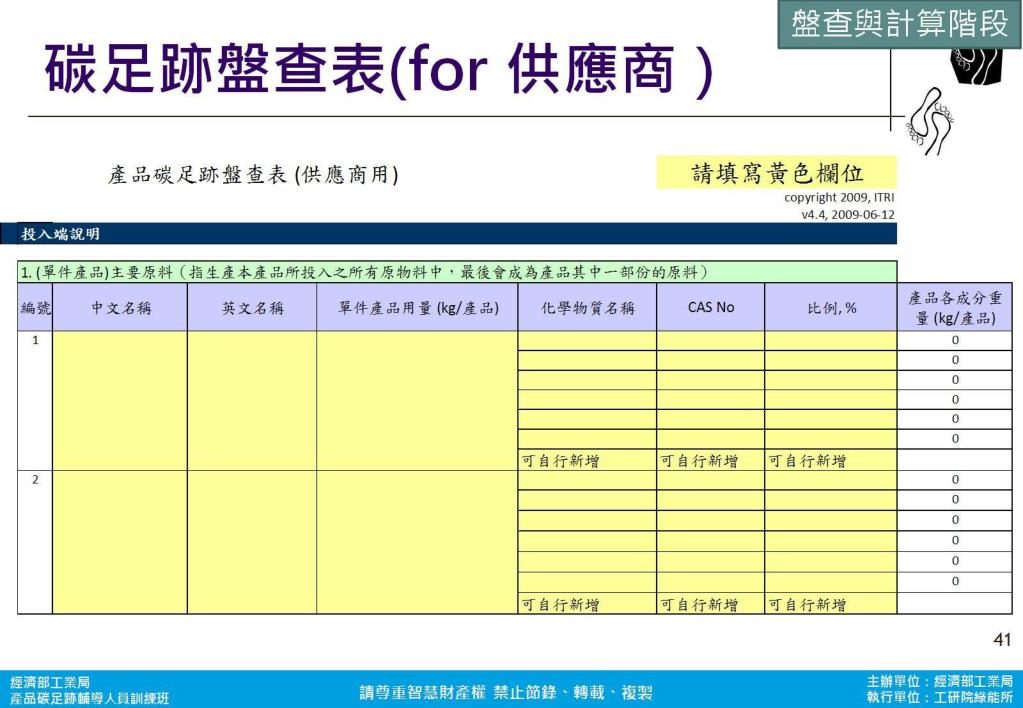Click 可自行新增 under CAS No in row 1
Viewport: 1023px width, 708px height.
tap(699, 461)
